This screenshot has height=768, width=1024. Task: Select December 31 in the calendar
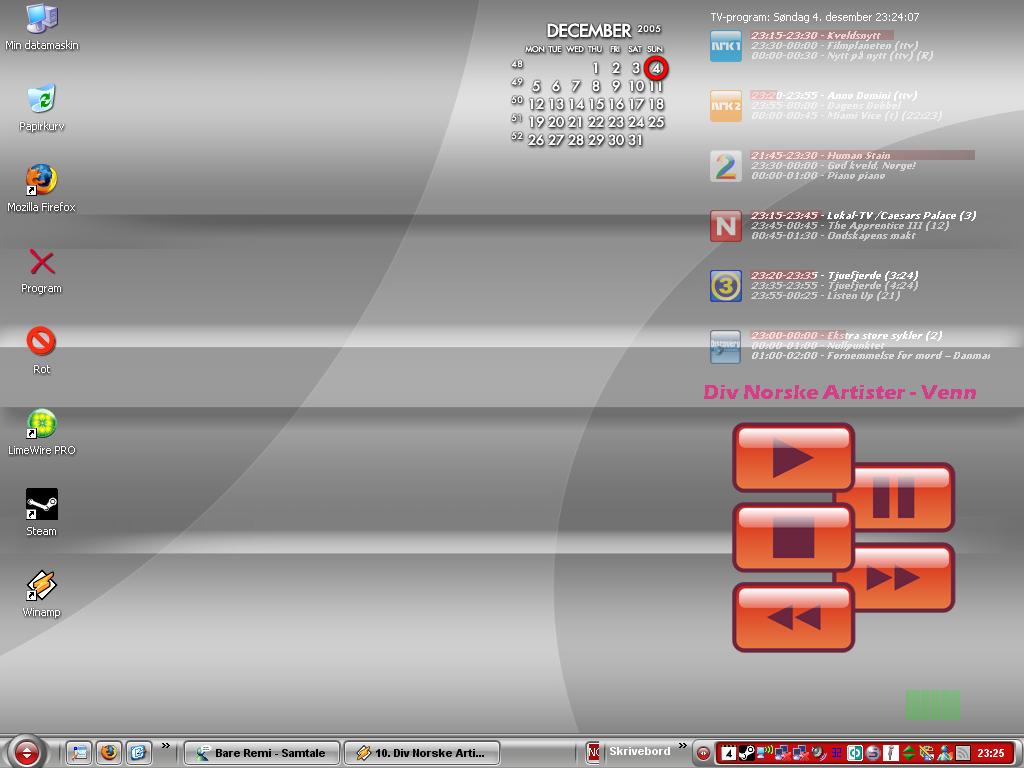pos(635,140)
